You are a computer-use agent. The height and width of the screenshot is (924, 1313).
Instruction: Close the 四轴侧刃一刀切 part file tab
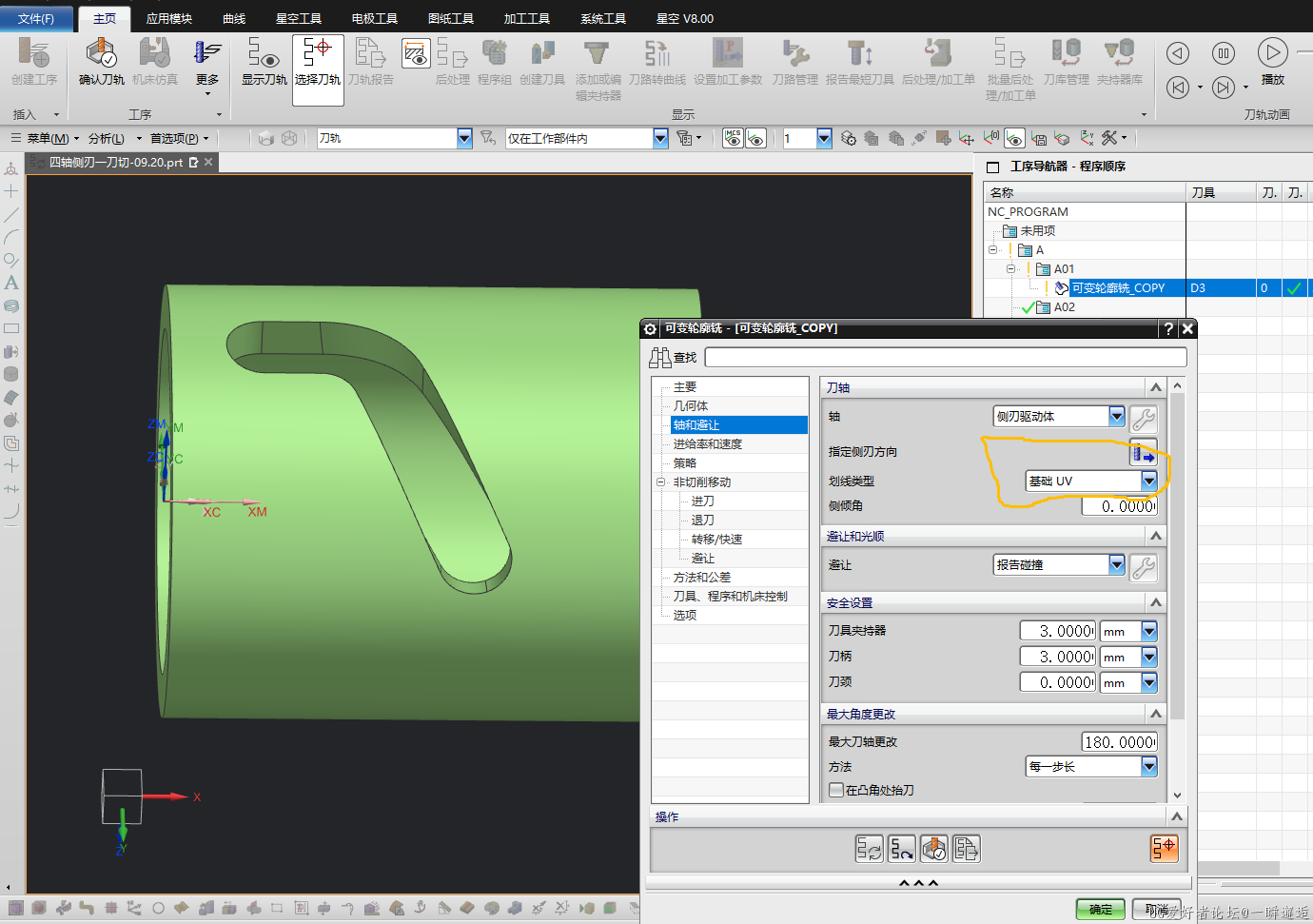pyautogui.click(x=208, y=162)
